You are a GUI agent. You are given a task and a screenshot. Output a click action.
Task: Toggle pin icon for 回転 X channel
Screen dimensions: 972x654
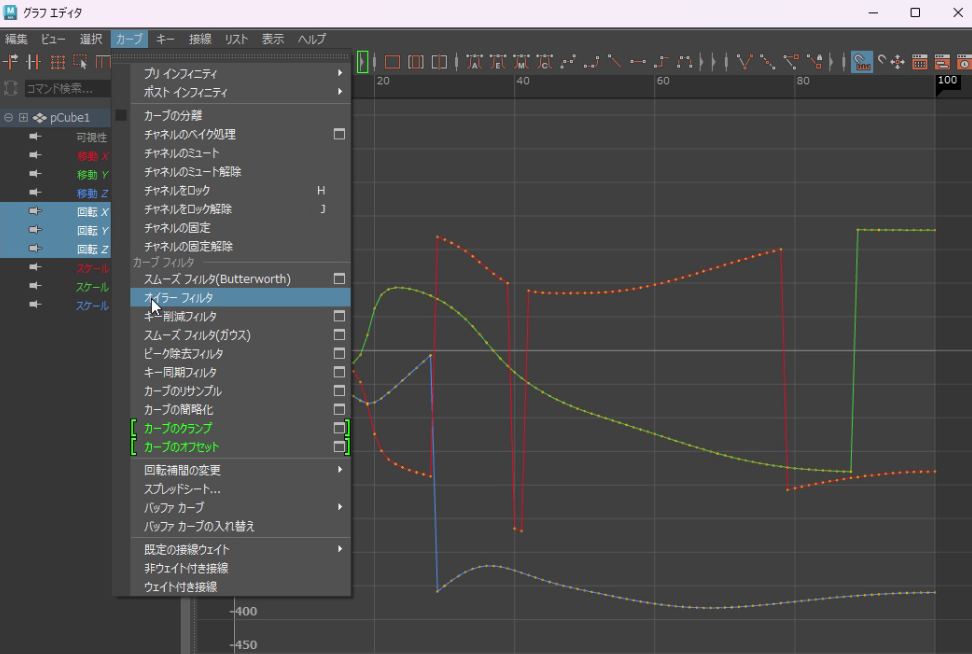click(x=35, y=211)
